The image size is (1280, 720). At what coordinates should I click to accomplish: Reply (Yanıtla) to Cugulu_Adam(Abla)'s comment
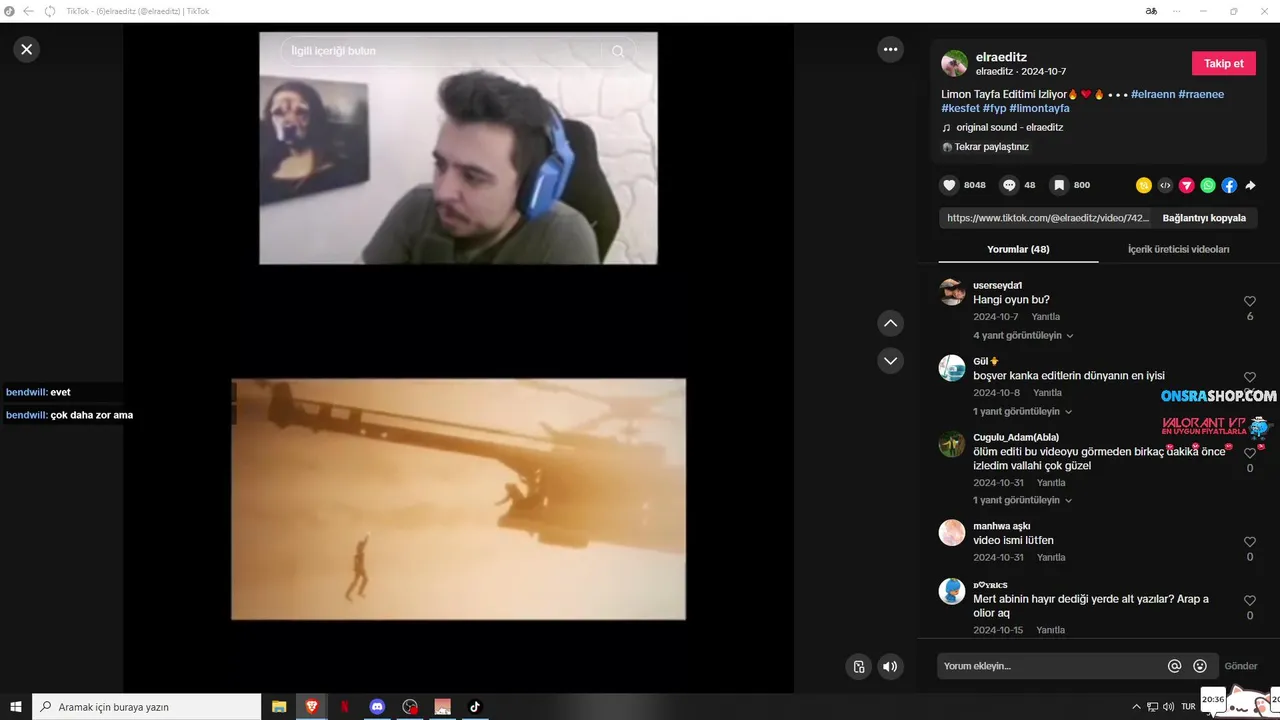coord(1051,482)
